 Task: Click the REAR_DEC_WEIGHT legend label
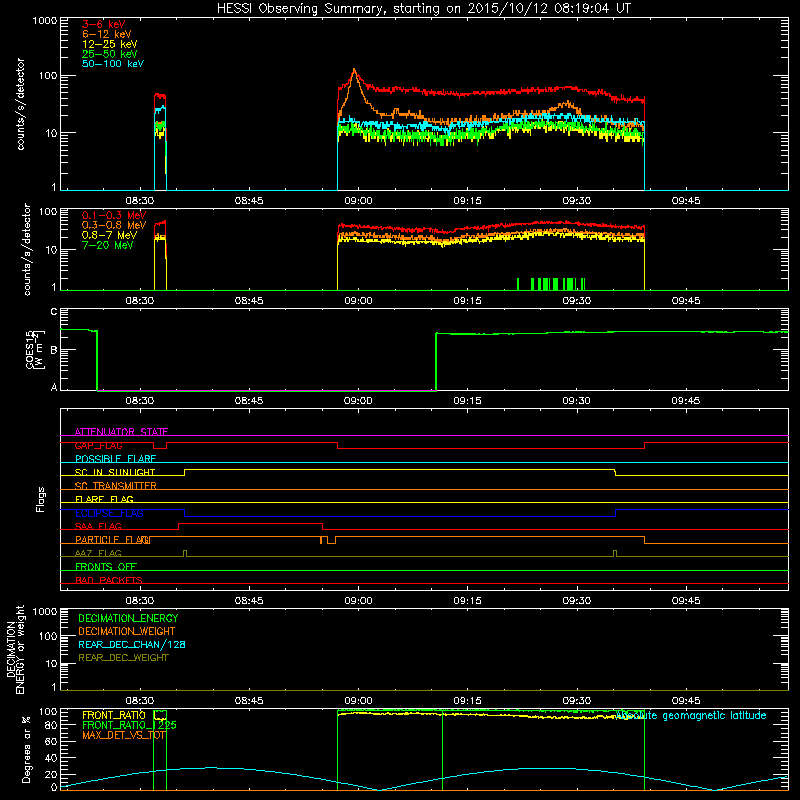123,658
